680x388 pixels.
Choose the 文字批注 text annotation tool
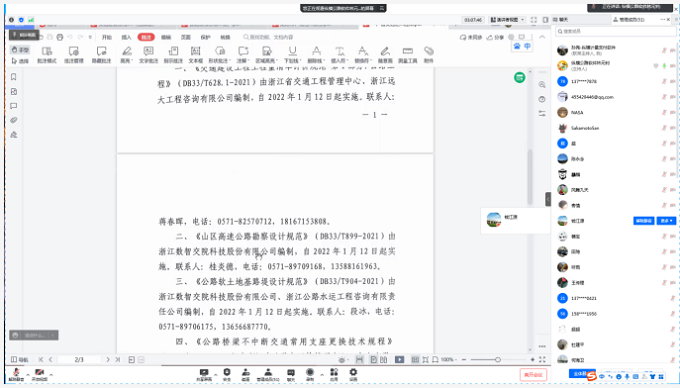[x=148, y=55]
